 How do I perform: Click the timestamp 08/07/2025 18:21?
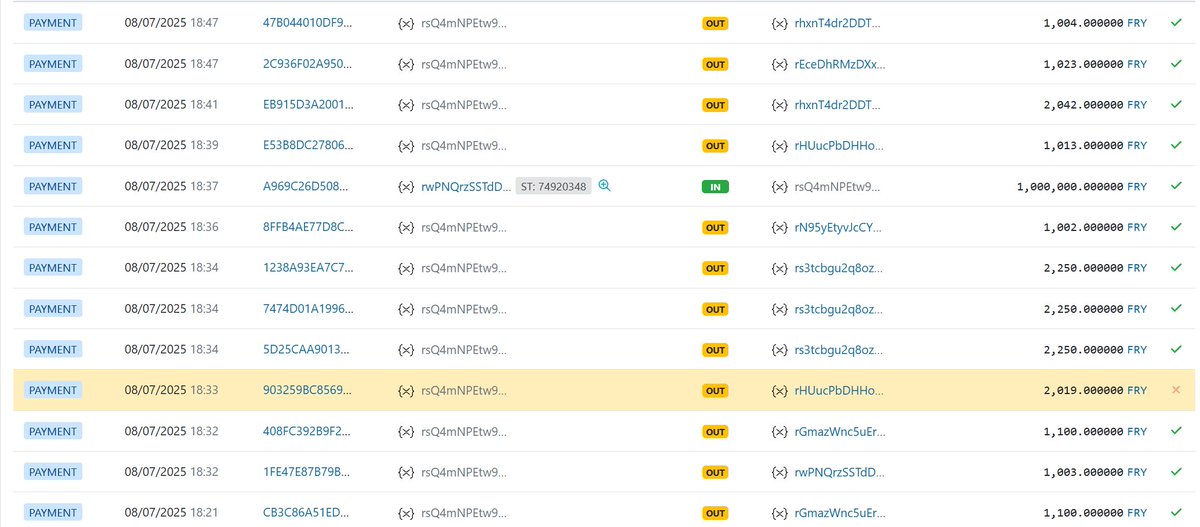[171, 513]
